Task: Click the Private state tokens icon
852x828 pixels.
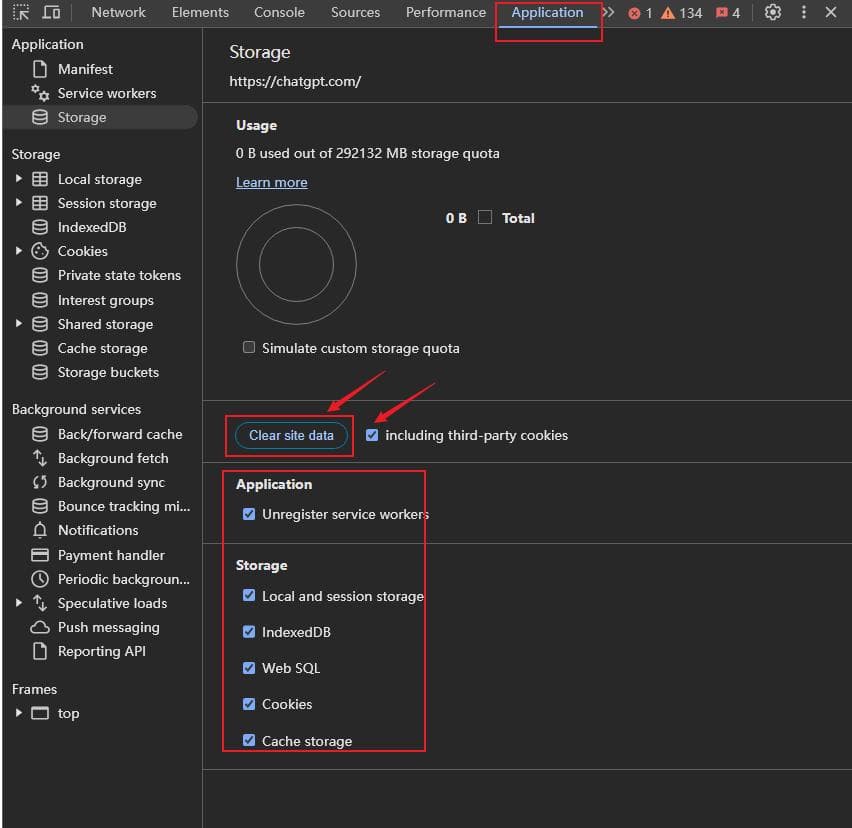Action: coord(40,275)
